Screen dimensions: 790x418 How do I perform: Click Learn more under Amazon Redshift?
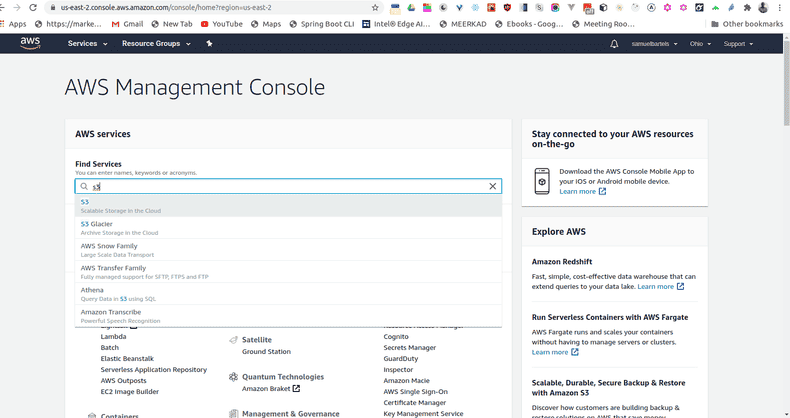(661, 287)
